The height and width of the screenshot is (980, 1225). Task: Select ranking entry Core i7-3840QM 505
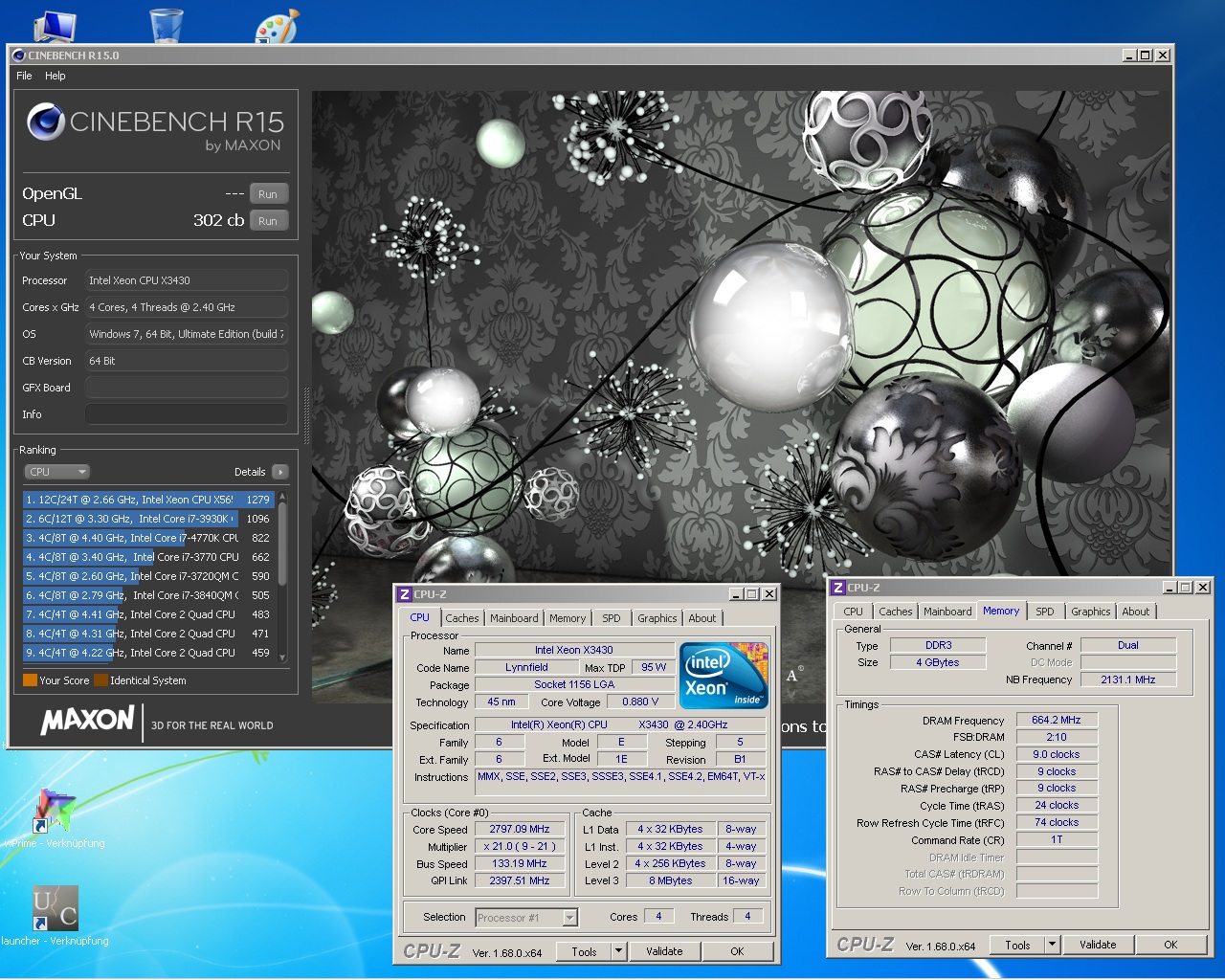tap(148, 595)
